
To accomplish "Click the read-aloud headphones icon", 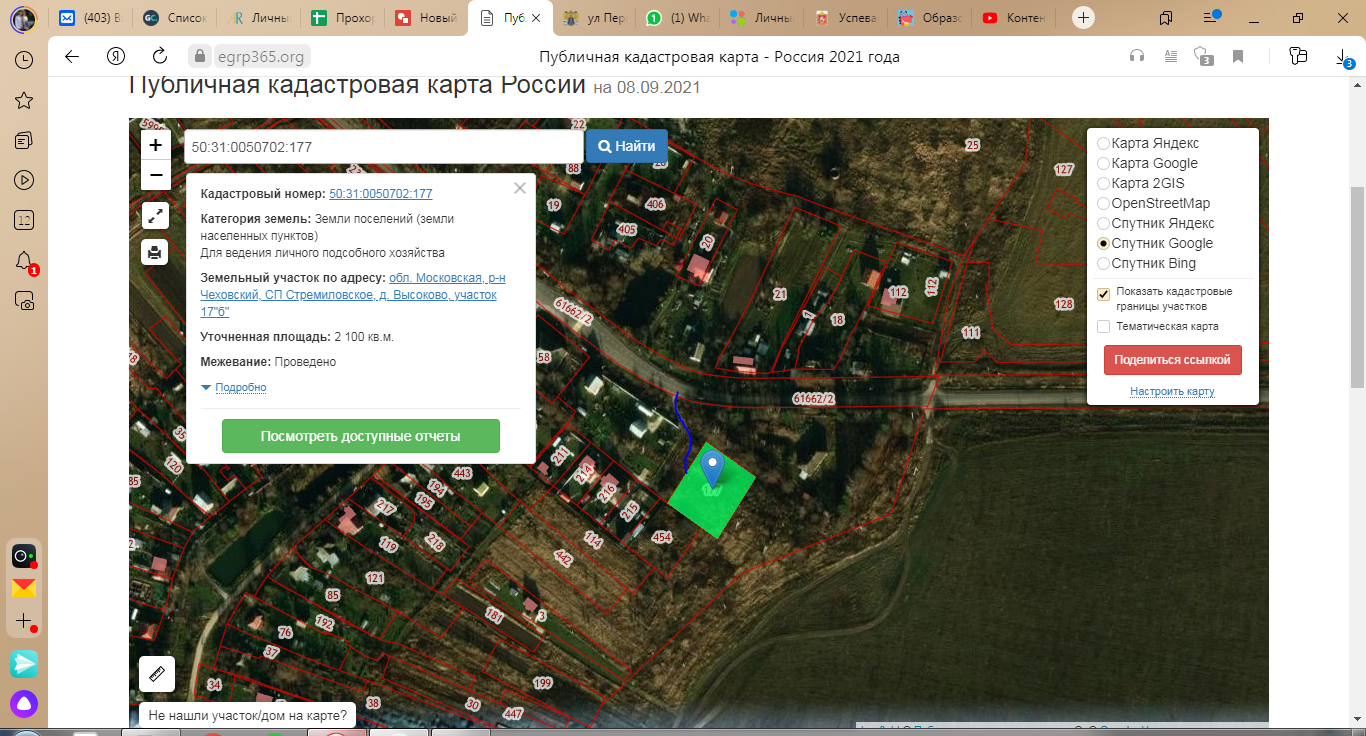I will point(1136,56).
